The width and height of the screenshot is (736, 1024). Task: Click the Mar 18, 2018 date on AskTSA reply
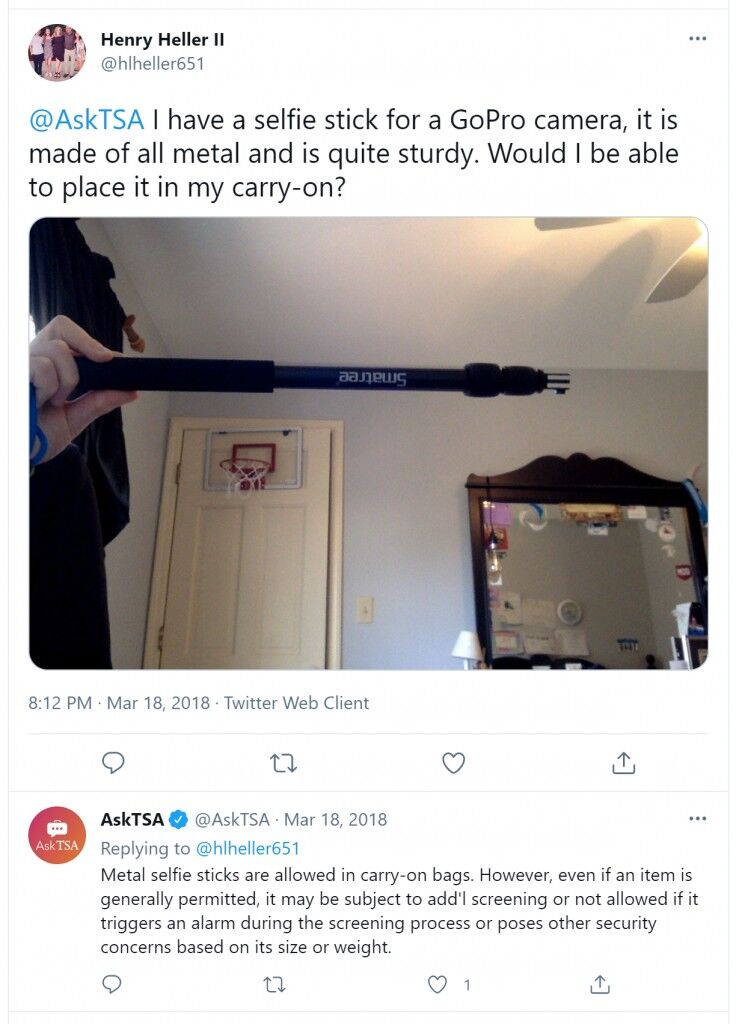pos(336,819)
